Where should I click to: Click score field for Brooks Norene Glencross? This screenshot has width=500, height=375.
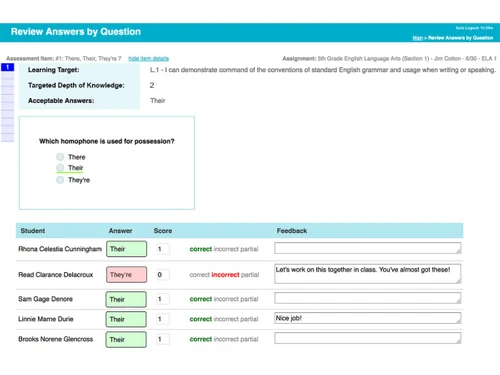tap(163, 339)
